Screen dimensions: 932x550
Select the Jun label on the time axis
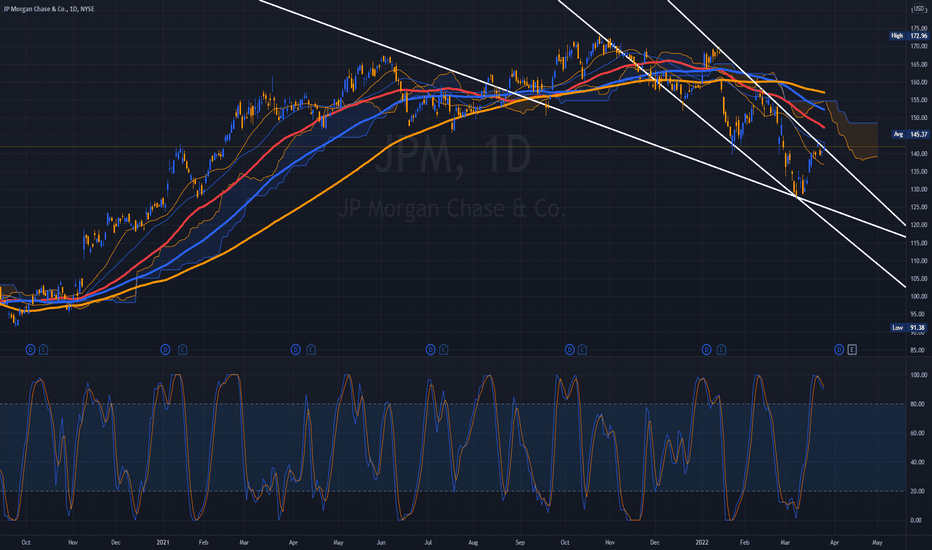point(381,542)
